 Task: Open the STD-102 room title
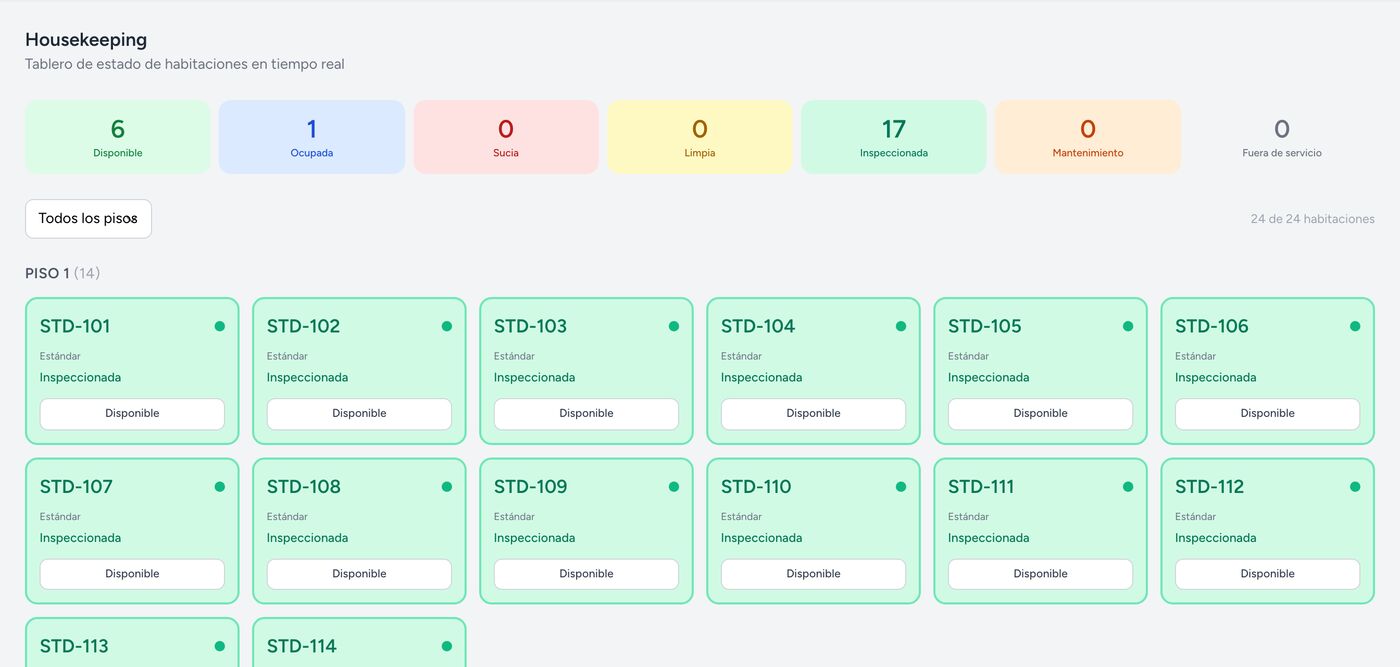303,326
